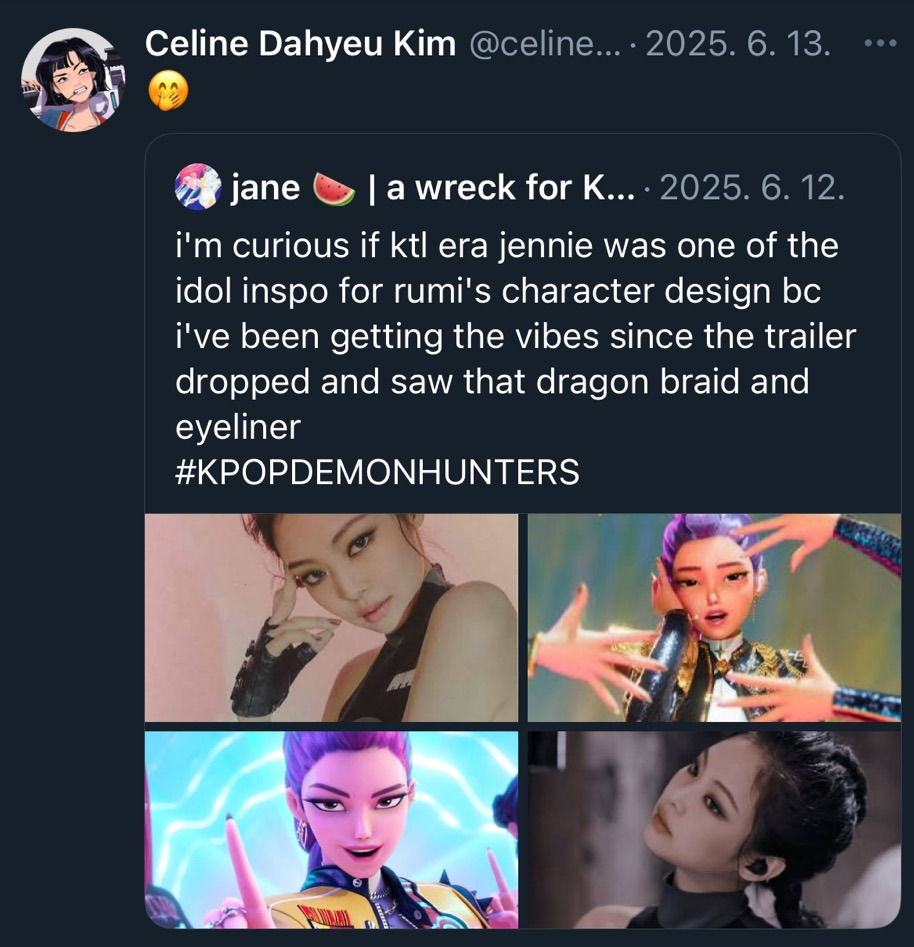View the animated character pointing a finger up
Viewport: 914px width, 947px height.
click(x=332, y=830)
